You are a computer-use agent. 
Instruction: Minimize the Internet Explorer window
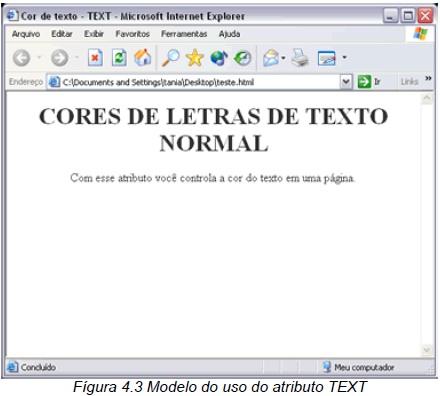tap(390, 15)
